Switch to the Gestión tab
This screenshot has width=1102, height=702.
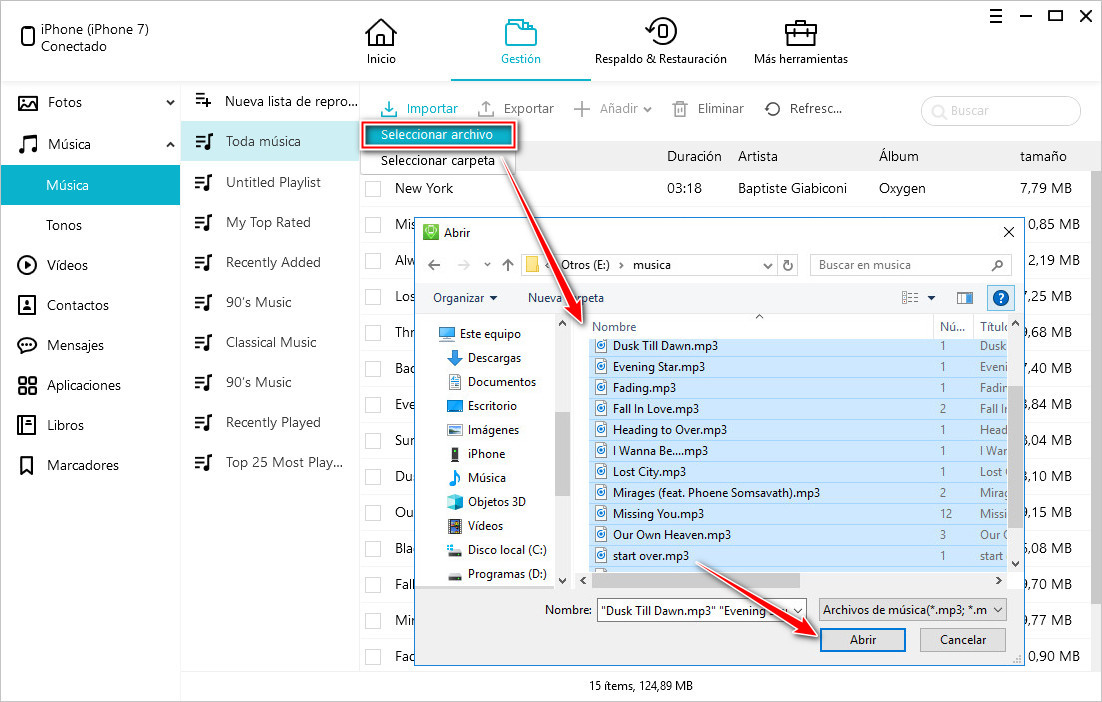pyautogui.click(x=520, y=42)
